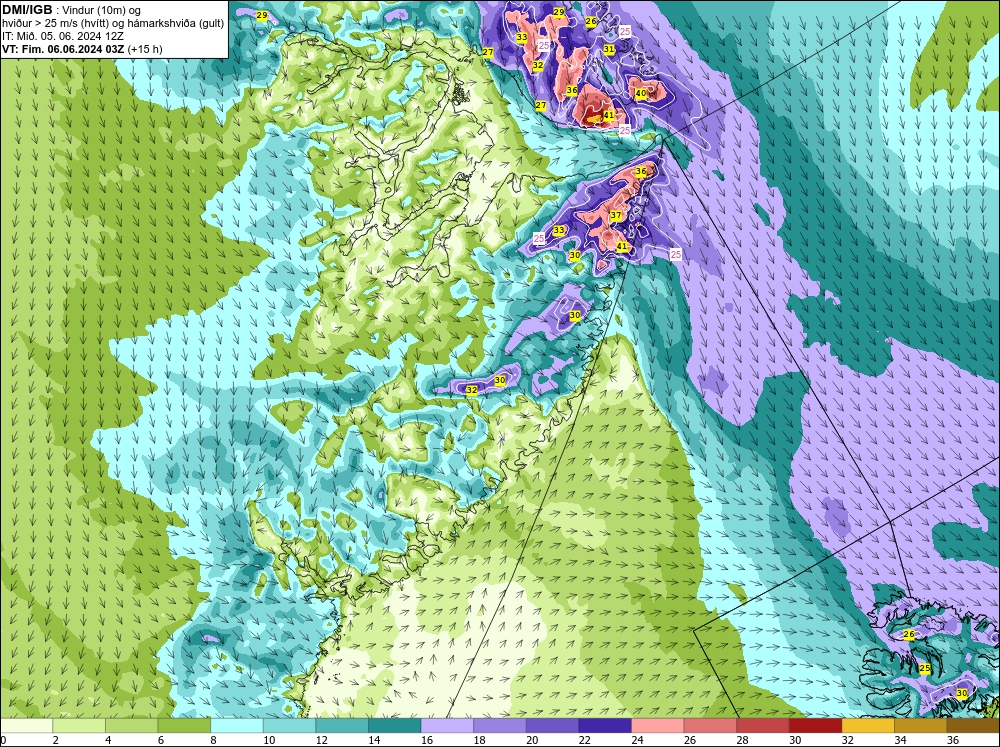The height and width of the screenshot is (747, 1000).
Task: Select the lavender 16–18 m/s legend swatch
Action: pos(447,725)
